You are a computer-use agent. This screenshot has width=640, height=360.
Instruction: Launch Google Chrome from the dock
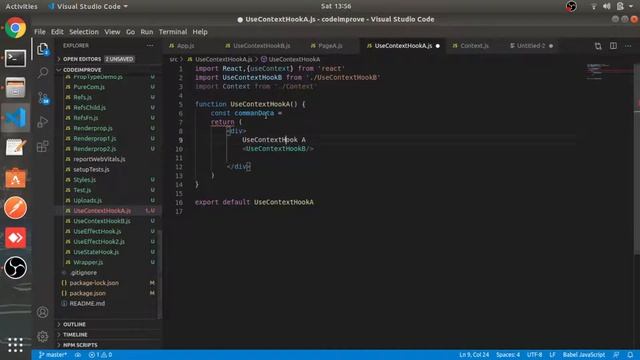pos(16,28)
